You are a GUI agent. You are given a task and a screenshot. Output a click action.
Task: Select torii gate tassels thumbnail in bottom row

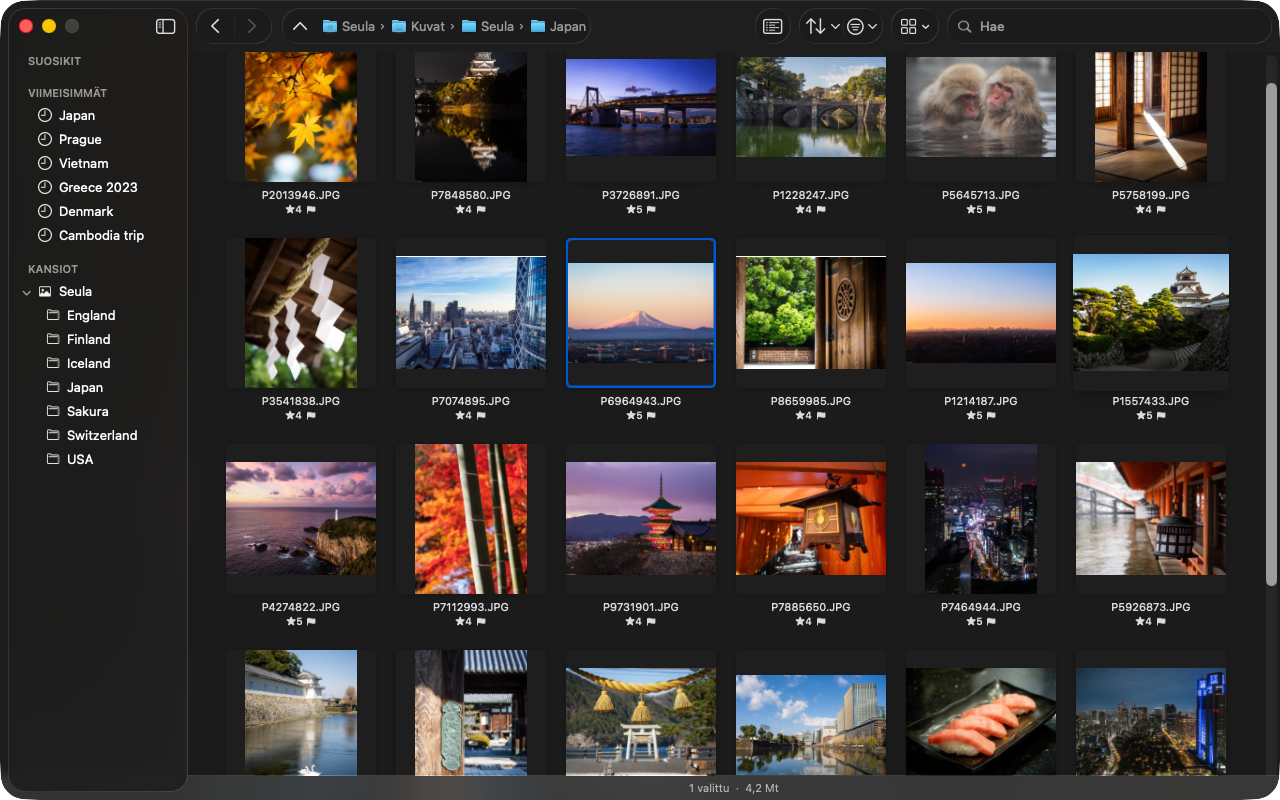pyautogui.click(x=641, y=721)
